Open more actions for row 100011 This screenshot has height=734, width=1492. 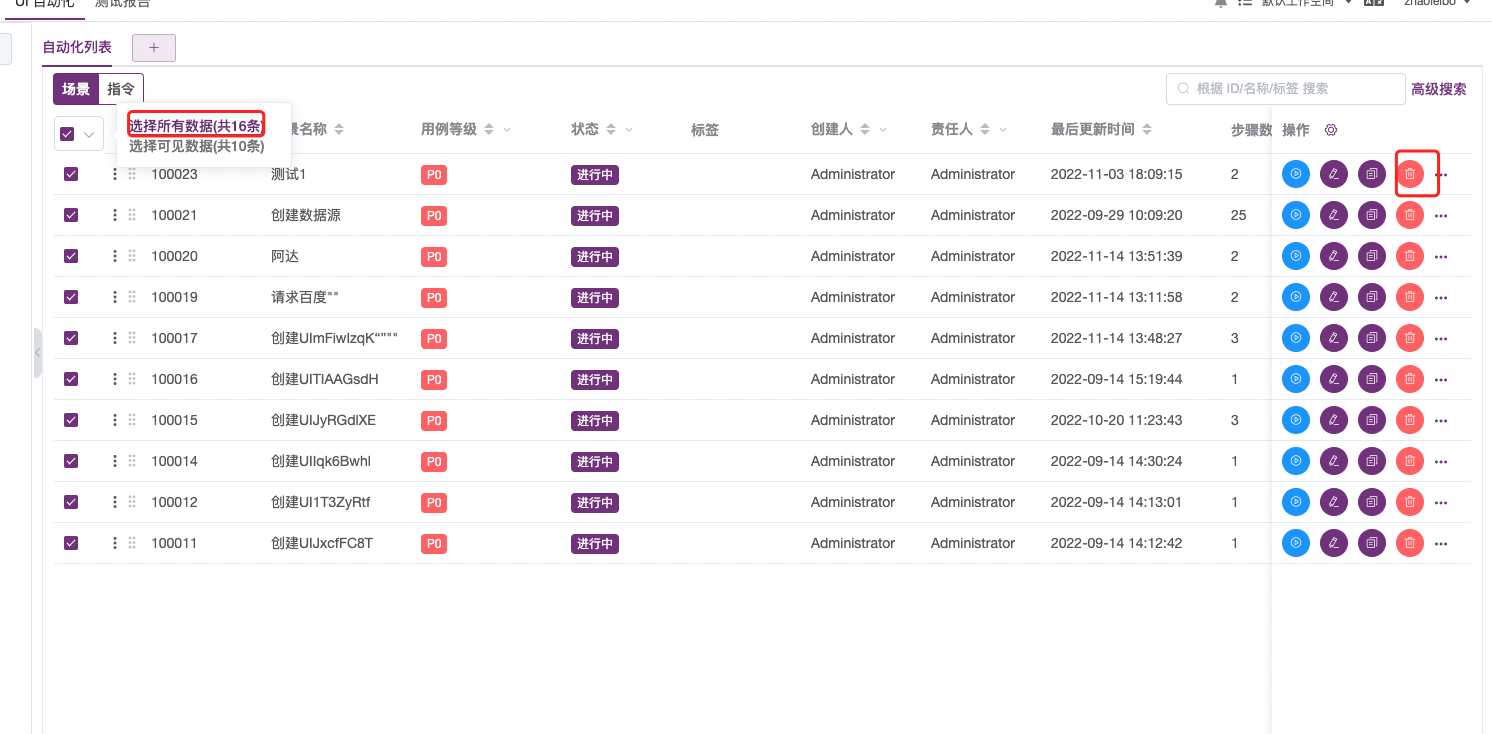point(1441,544)
